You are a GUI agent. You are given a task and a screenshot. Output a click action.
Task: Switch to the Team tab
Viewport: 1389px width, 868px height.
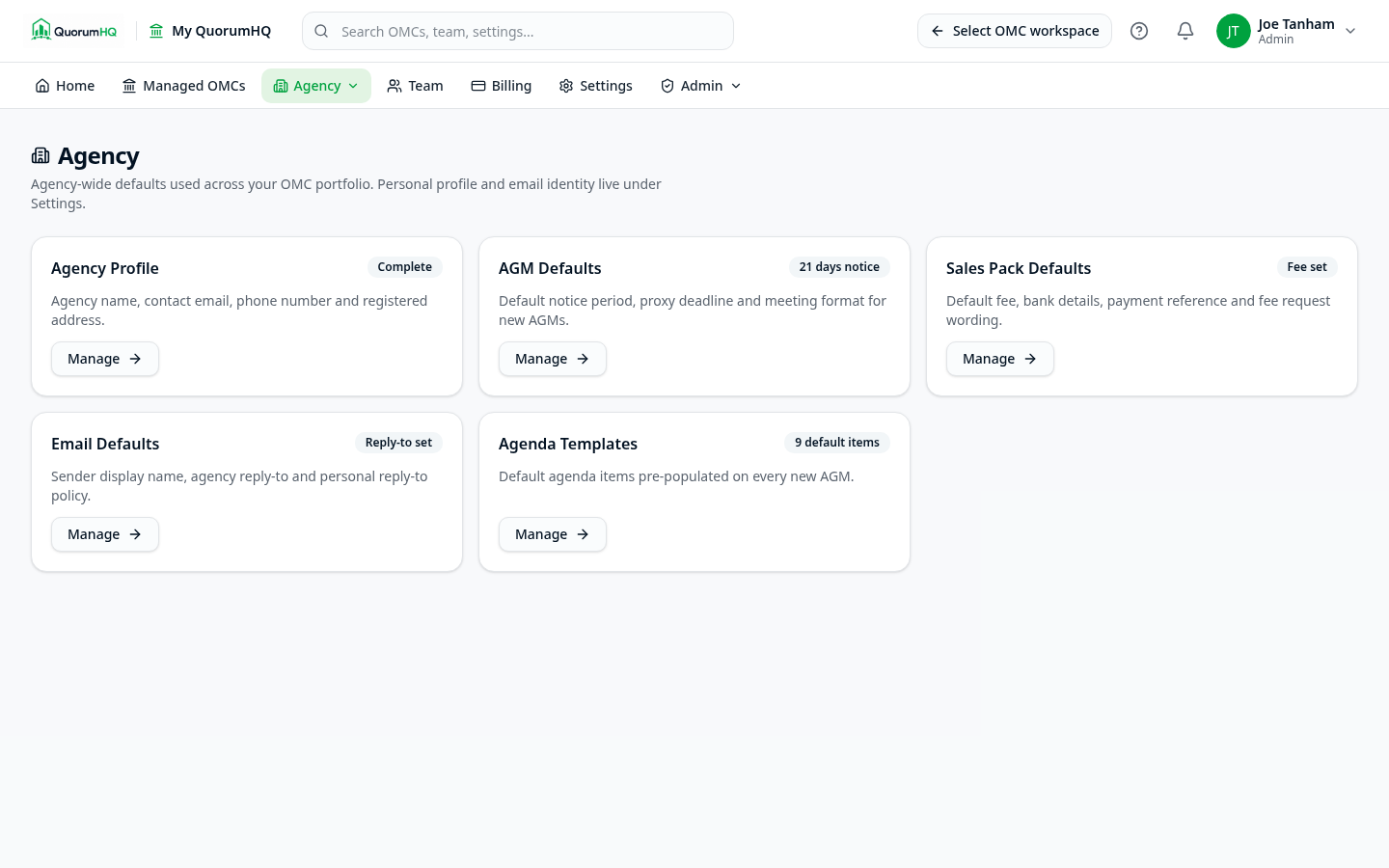415,86
